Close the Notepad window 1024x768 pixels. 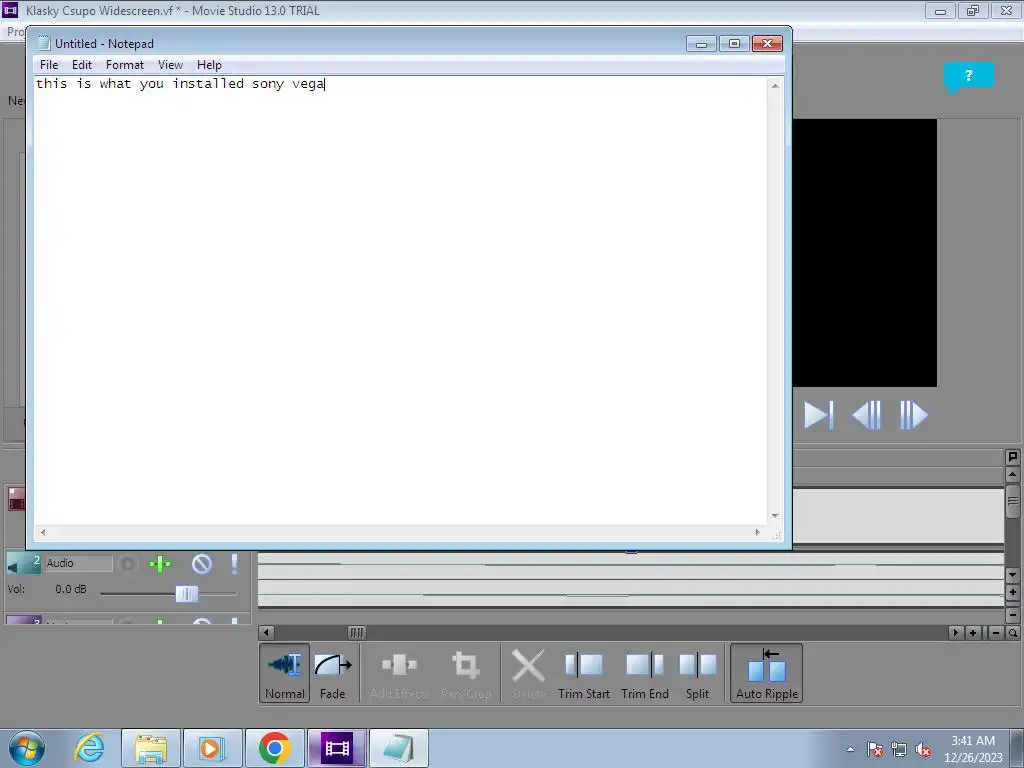(x=767, y=44)
